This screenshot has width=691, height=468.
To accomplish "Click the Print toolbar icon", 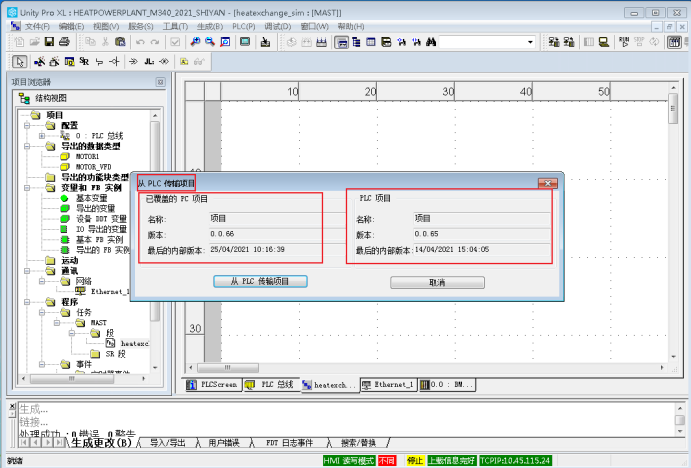I will (64, 43).
